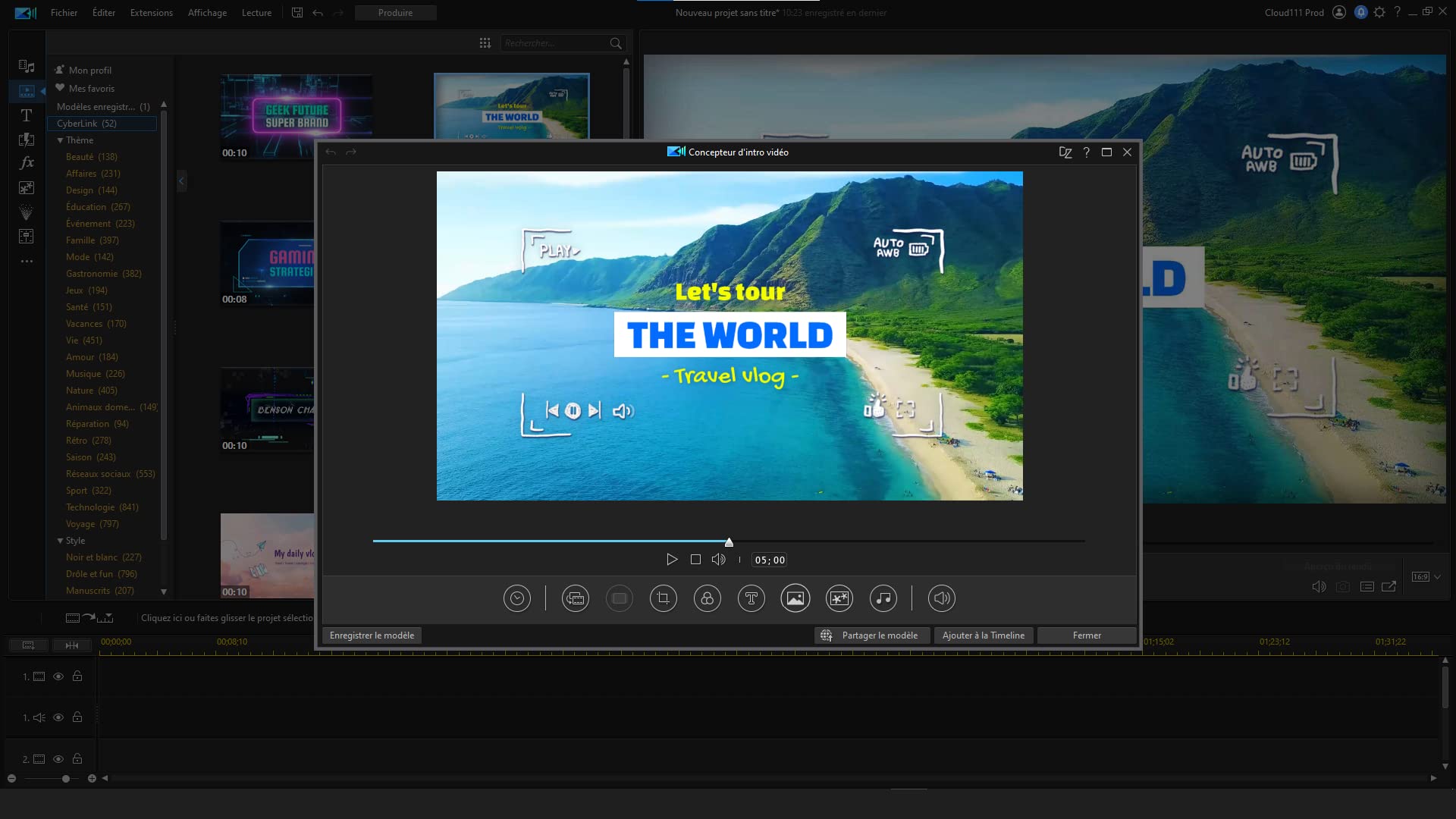Add a title with the T icon in designer toolbar

[x=752, y=598]
